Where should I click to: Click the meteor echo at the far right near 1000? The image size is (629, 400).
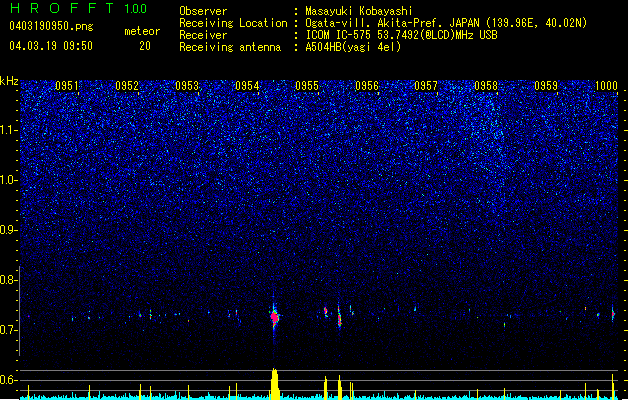613,314
